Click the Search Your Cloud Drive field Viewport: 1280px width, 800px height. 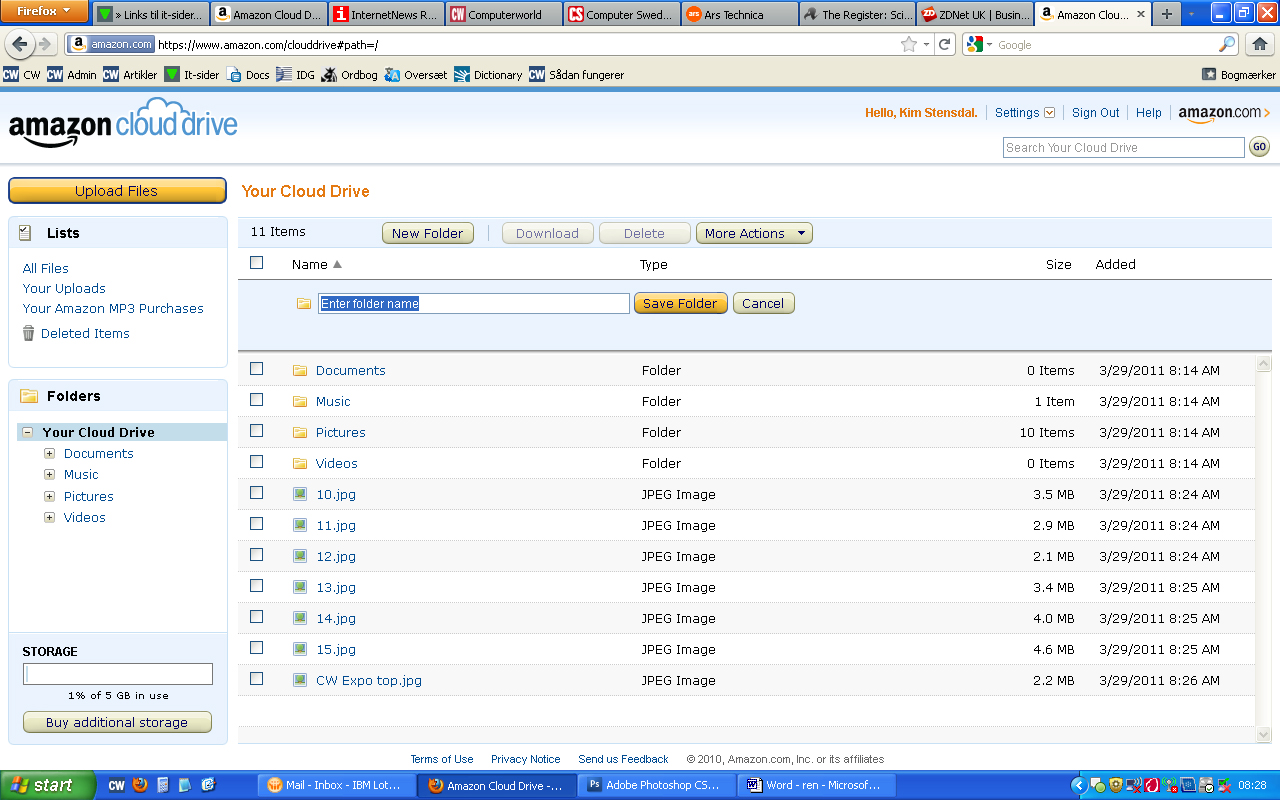(x=1124, y=147)
